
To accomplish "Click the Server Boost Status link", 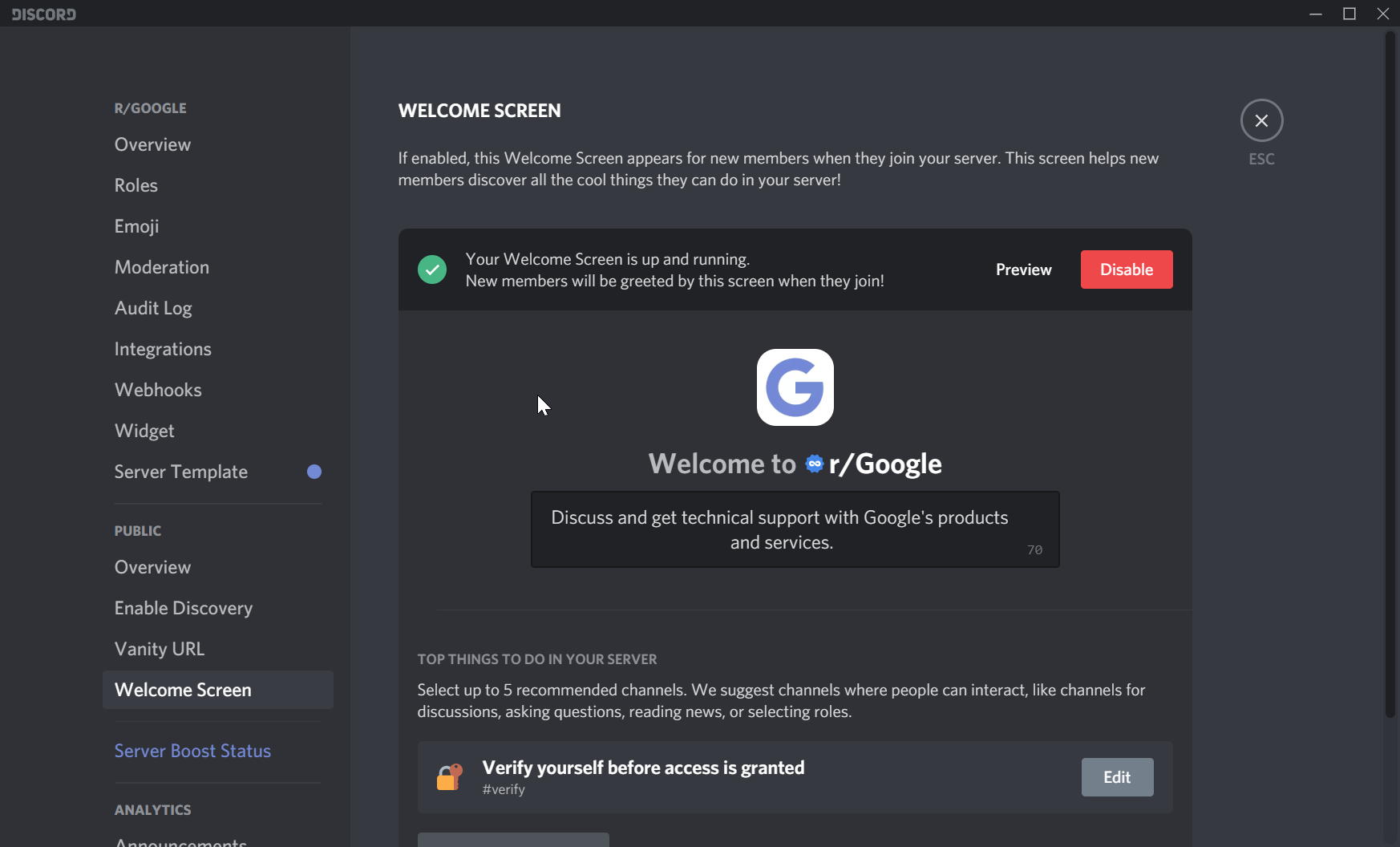I will pos(192,751).
